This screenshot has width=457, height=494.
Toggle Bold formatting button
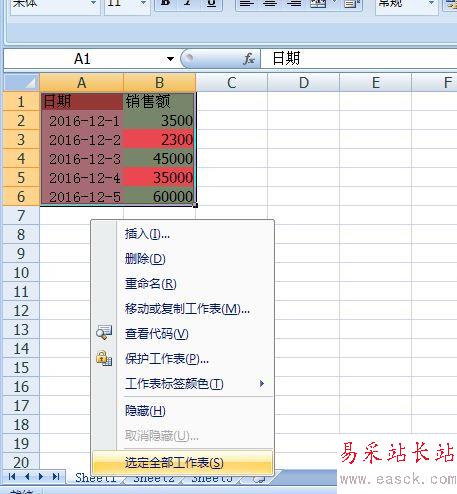tap(166, 3)
